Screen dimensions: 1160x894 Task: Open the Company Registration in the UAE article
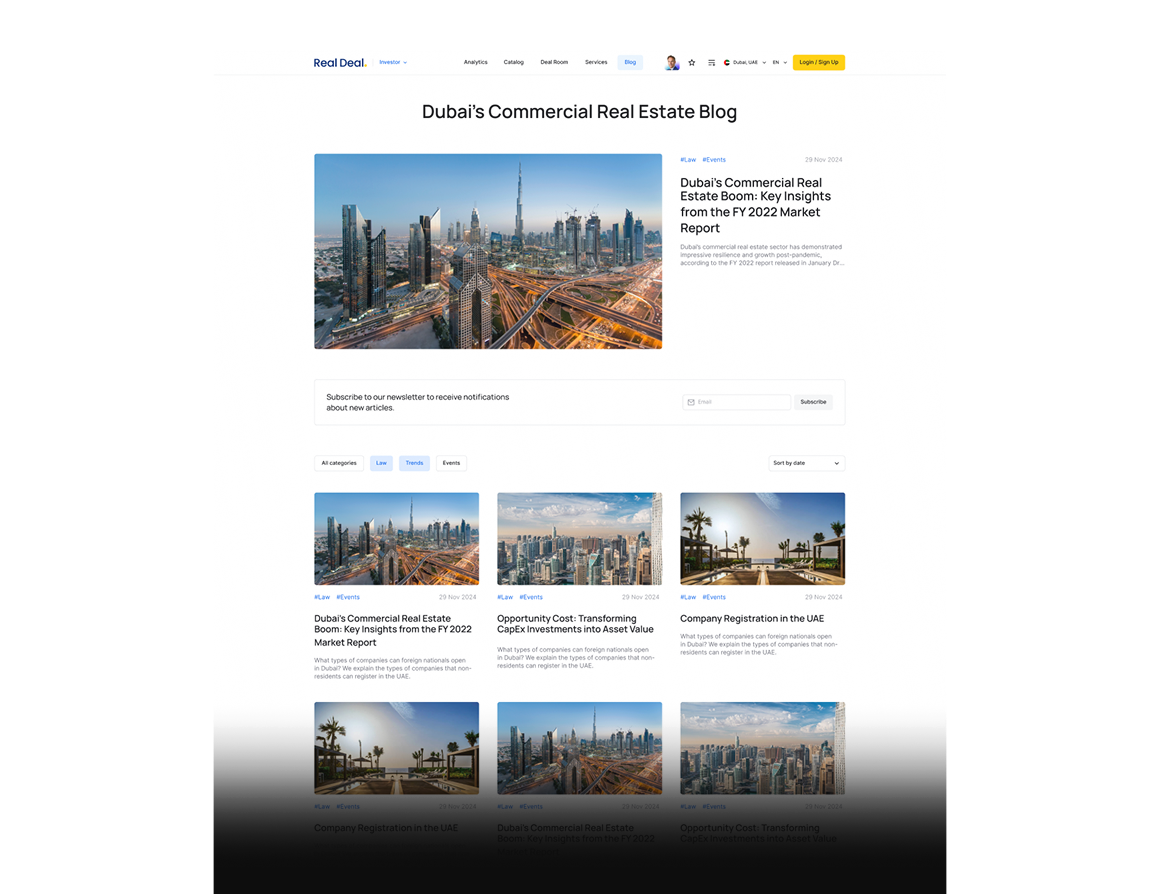point(752,619)
